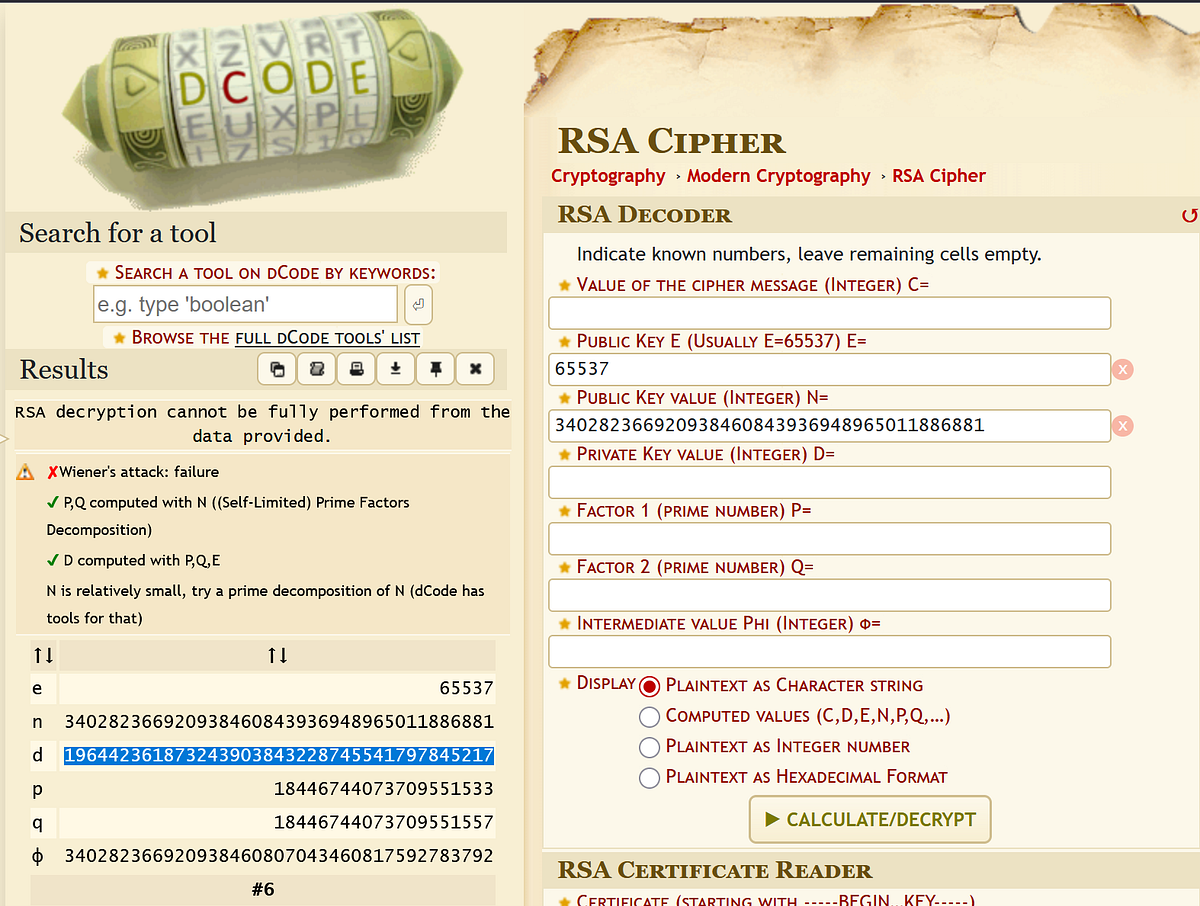
Task: Sort results table by first column
Action: [43, 656]
